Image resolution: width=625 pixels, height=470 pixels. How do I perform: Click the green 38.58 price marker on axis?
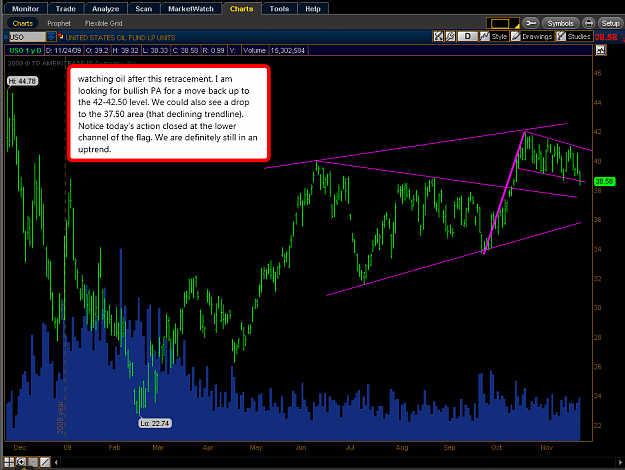pos(604,181)
